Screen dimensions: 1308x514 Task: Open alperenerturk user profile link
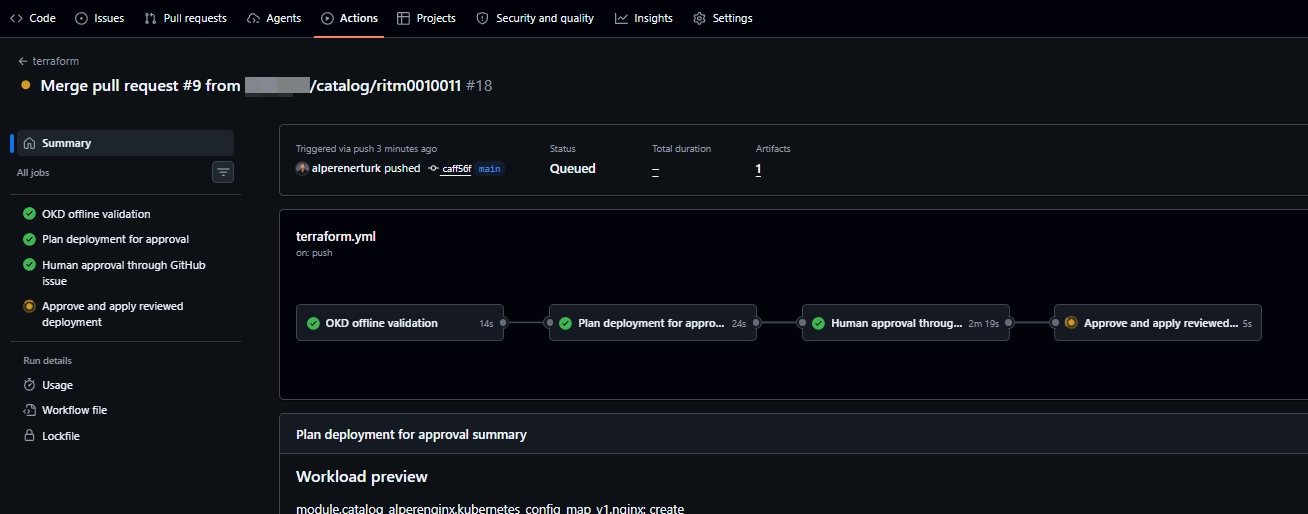[x=346, y=169]
